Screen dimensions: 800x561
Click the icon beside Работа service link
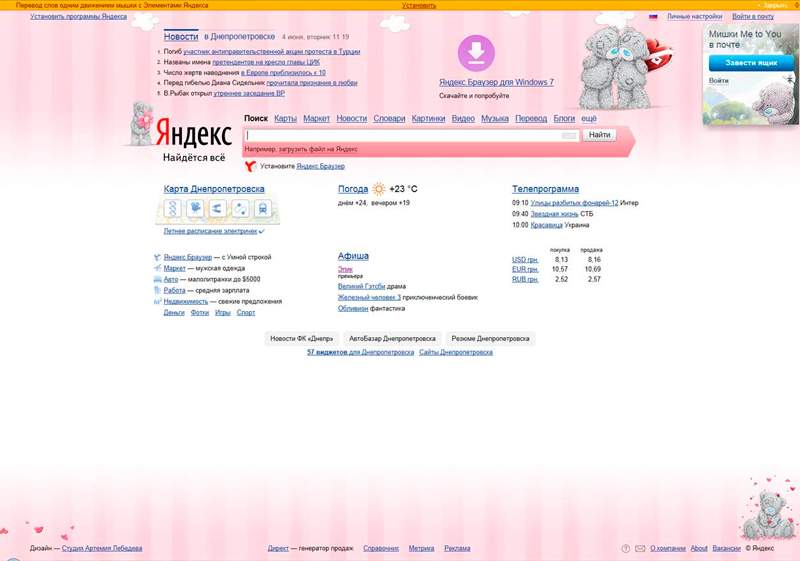point(157,290)
